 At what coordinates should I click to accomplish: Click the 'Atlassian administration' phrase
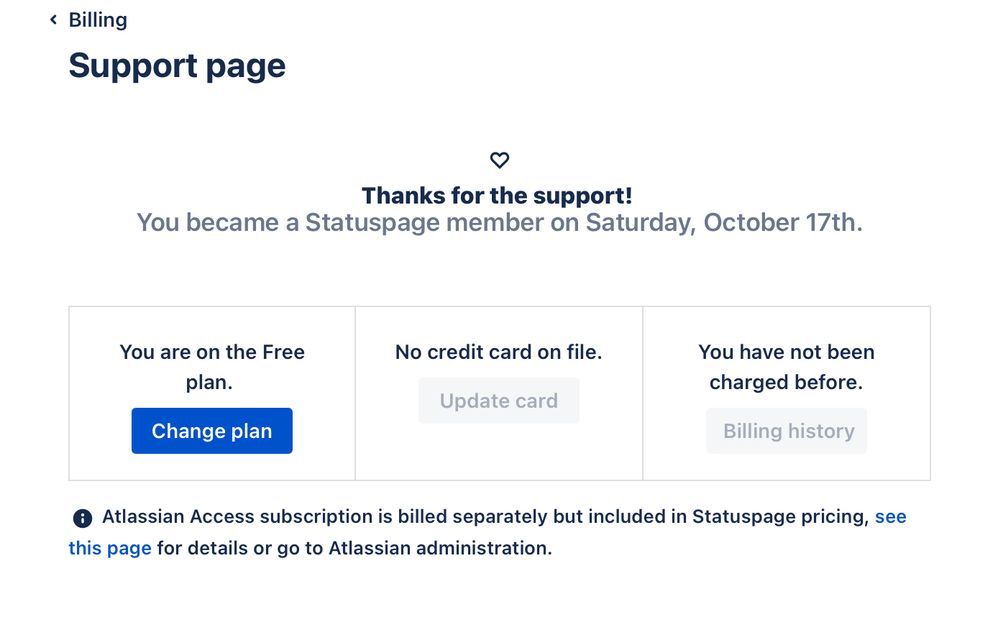click(x=440, y=548)
